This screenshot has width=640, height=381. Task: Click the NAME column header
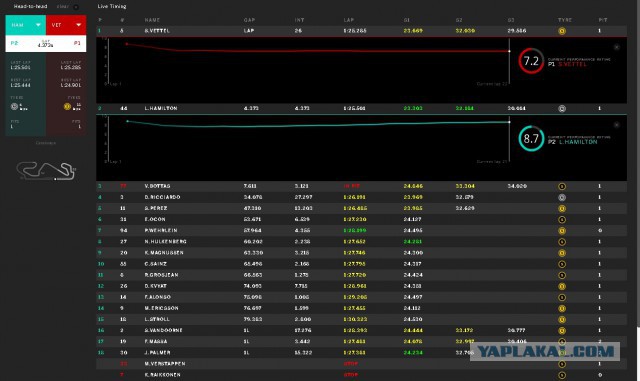click(152, 20)
